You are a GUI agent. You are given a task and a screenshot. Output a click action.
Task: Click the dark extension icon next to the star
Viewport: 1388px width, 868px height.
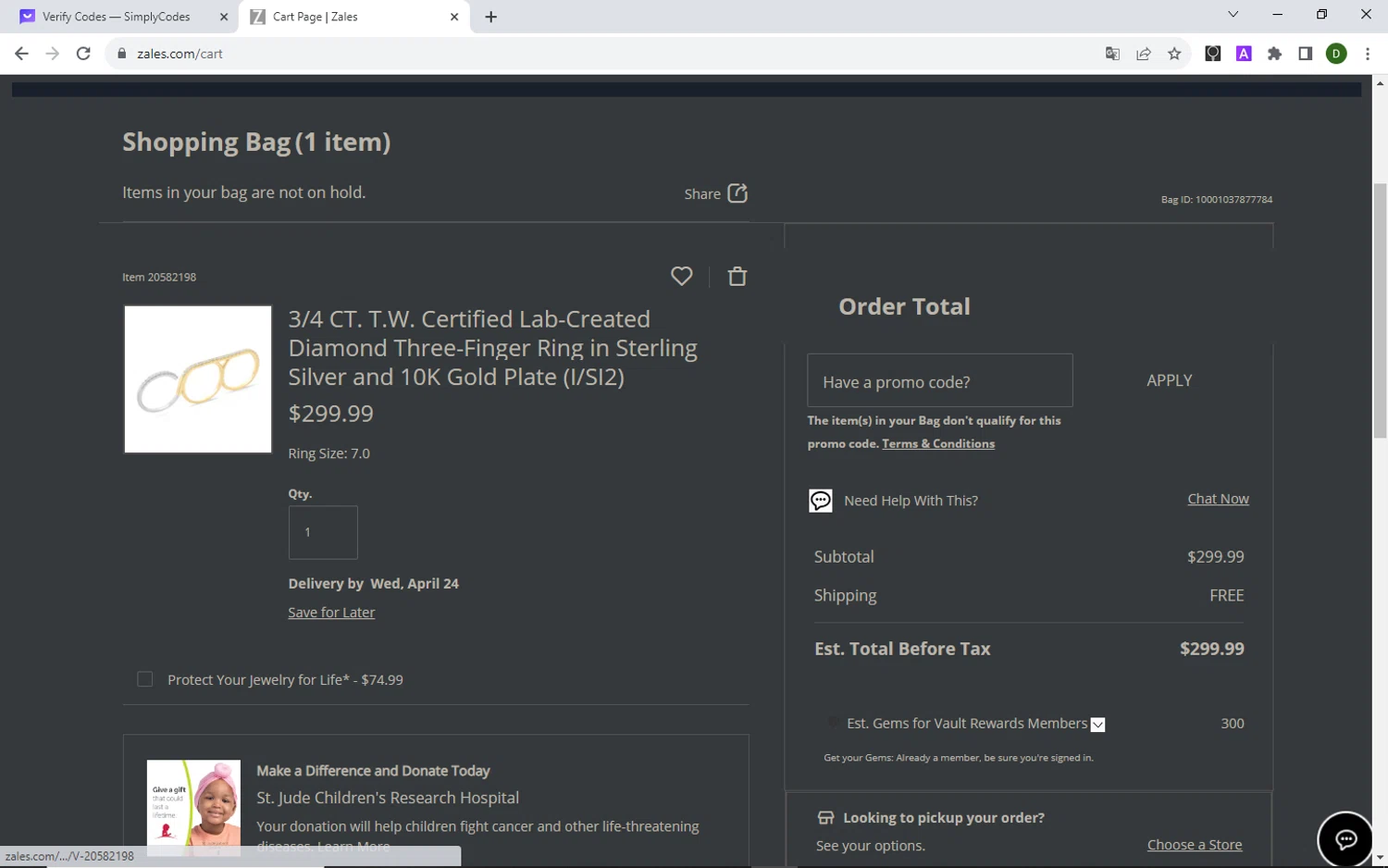click(1212, 54)
